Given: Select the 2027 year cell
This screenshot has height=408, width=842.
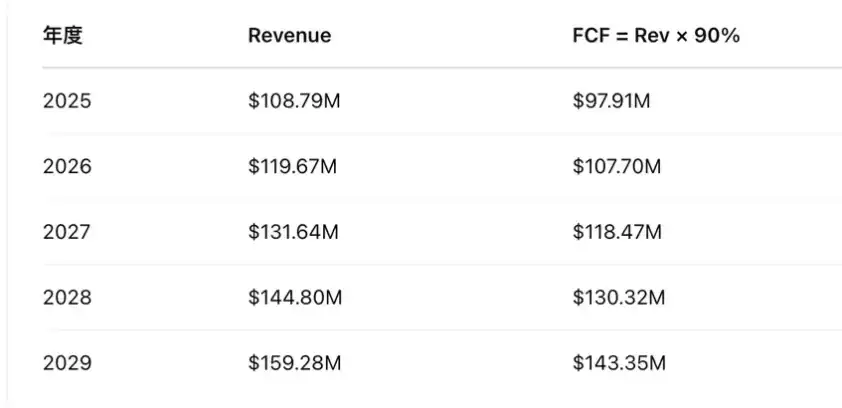Looking at the screenshot, I should click(x=67, y=232).
